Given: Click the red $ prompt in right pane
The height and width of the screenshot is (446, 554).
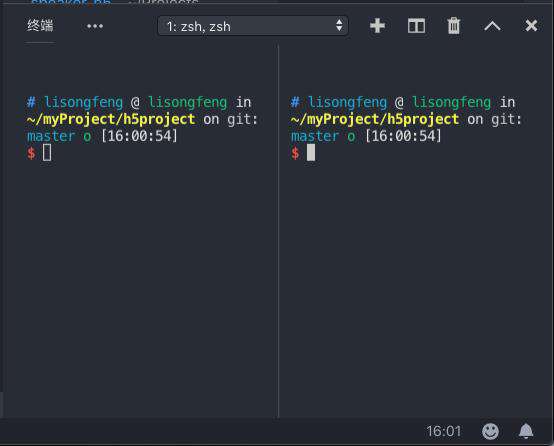Looking at the screenshot, I should click(295, 153).
